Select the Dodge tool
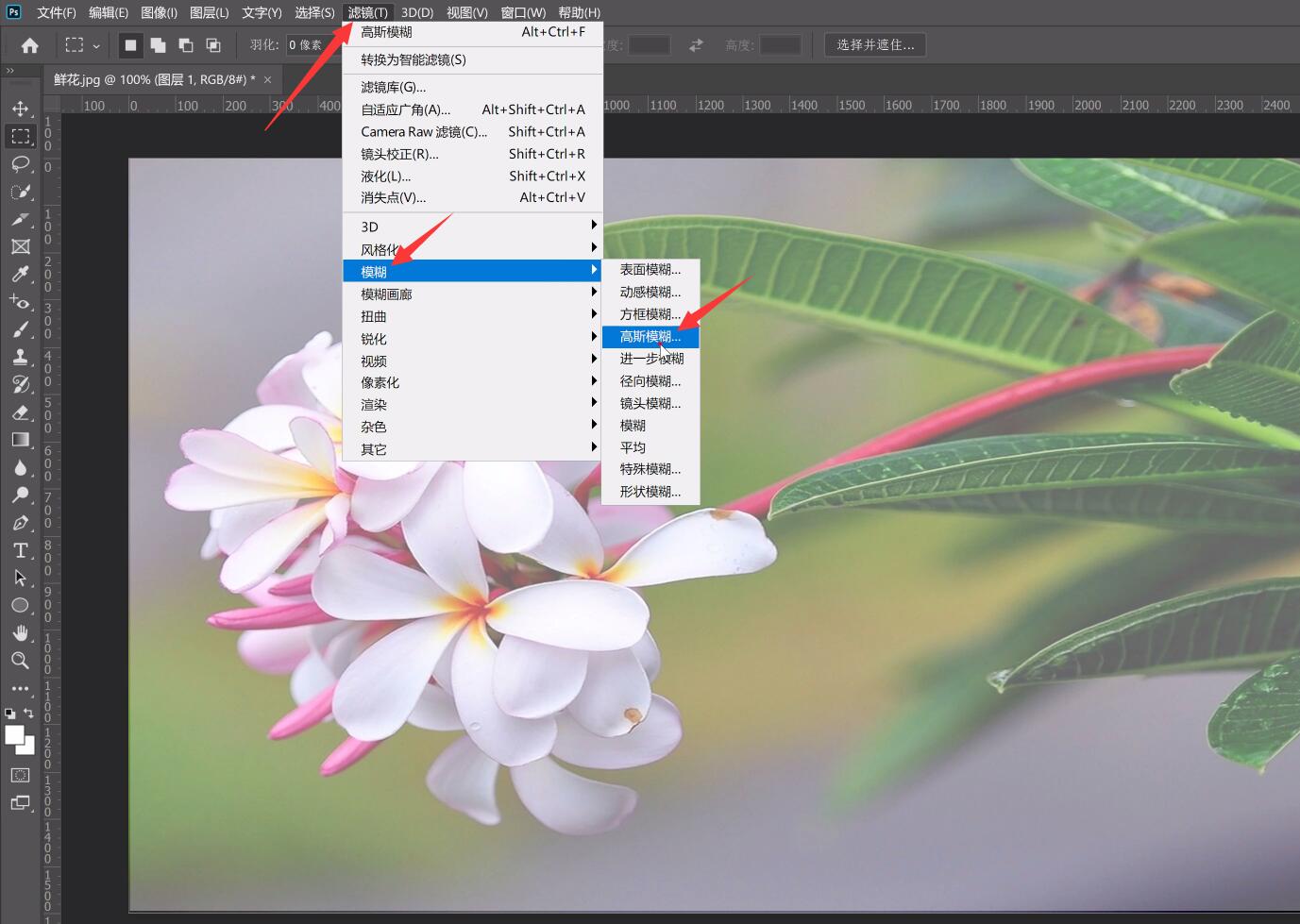 pyautogui.click(x=20, y=495)
